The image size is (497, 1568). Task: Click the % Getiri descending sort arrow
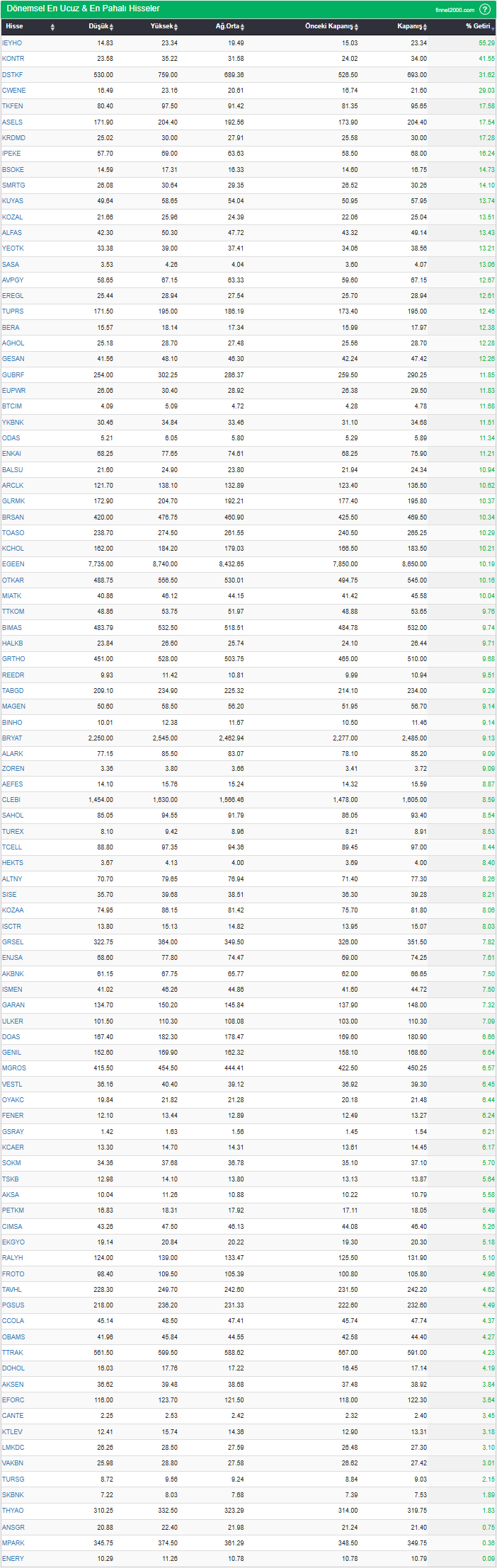493,28
